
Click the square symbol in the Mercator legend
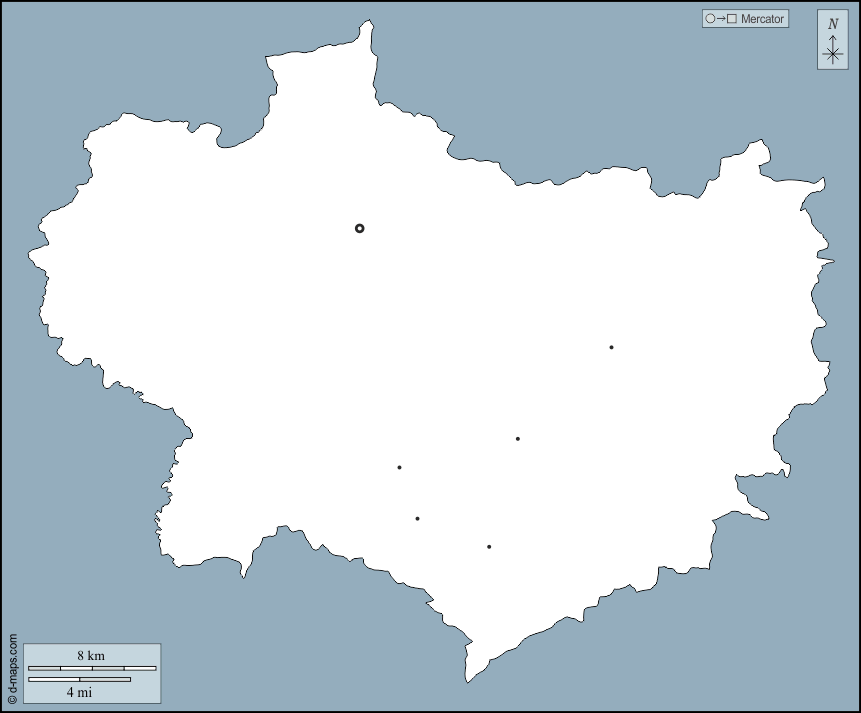(x=732, y=19)
